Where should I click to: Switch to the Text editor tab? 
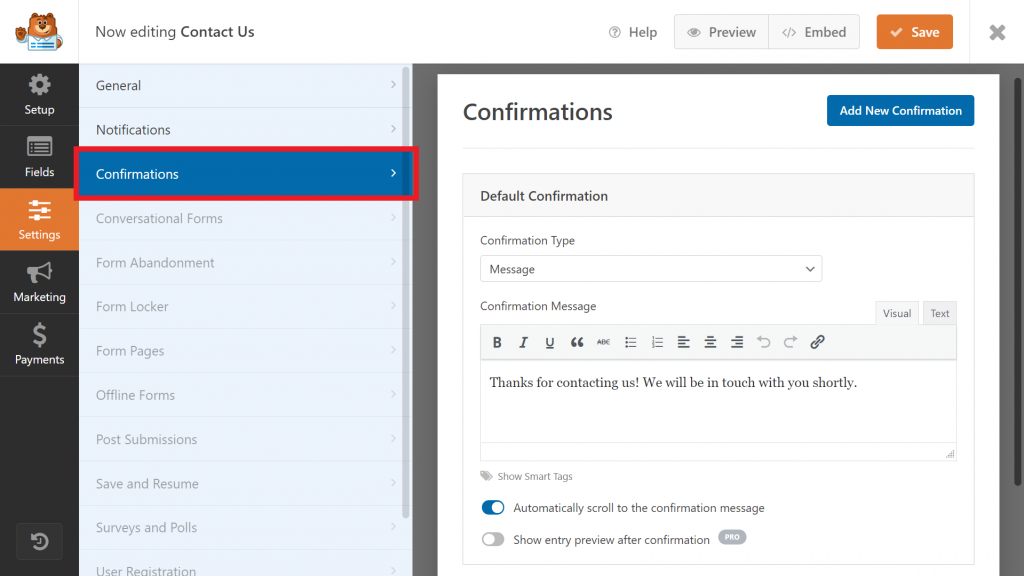938,312
